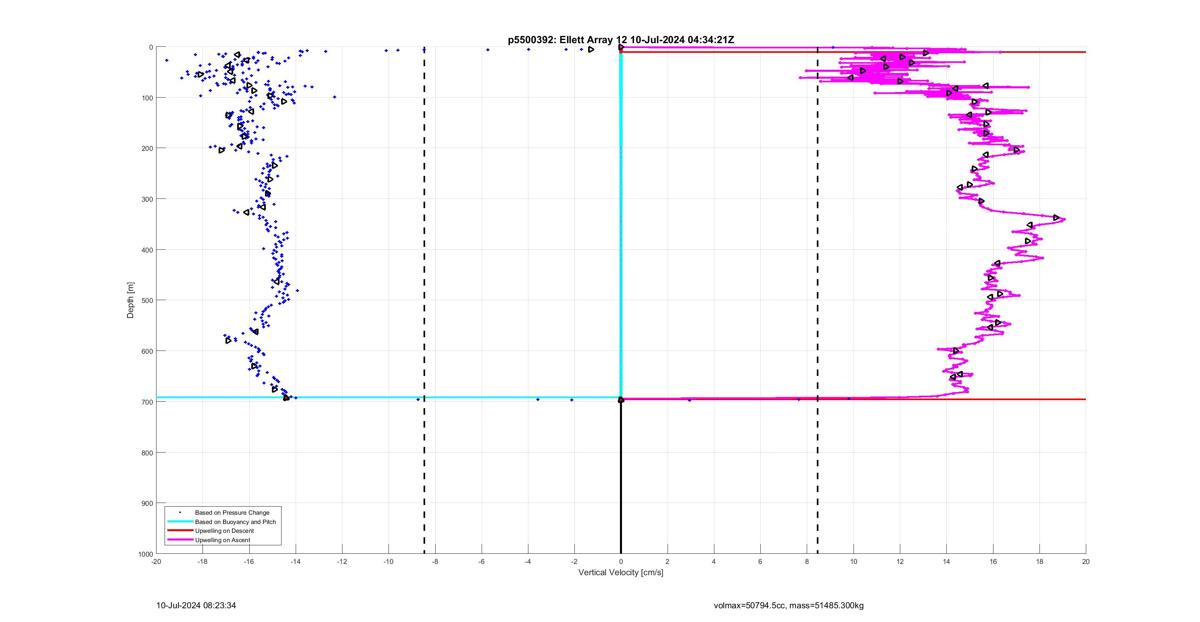This screenshot has width=1200, height=622.
Task: Click the x-axis tick label '6'
Action: tap(760, 561)
